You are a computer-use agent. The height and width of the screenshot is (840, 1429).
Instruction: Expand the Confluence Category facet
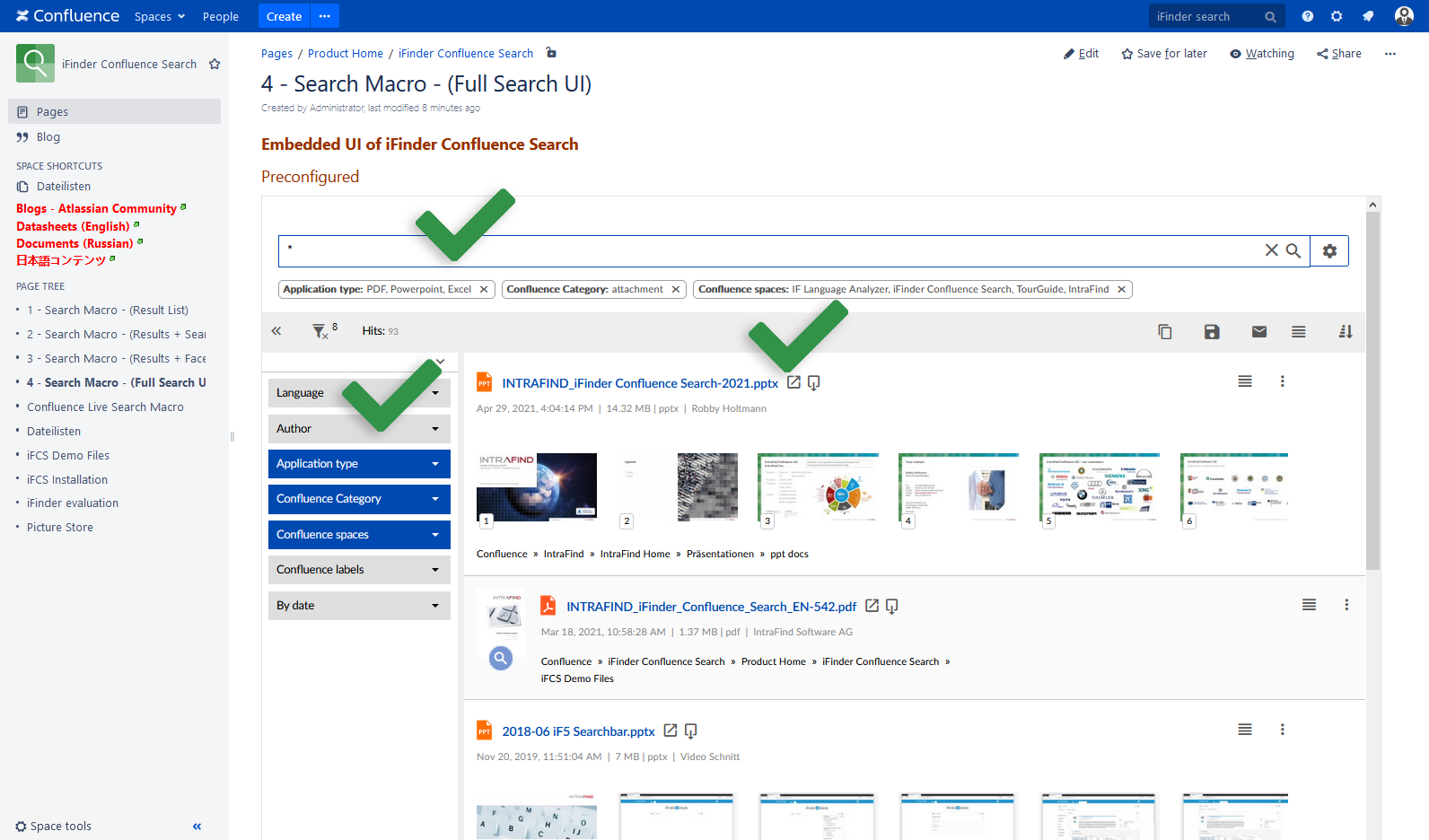(x=359, y=499)
